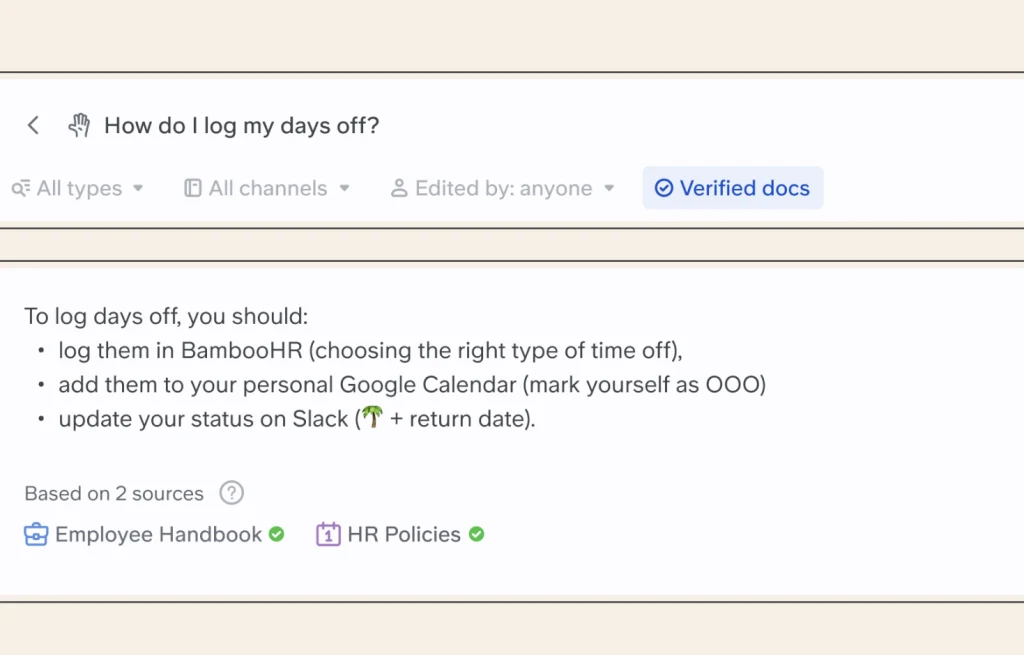Click the raised hand emoji beside the question
This screenshot has width=1024, height=655.
[x=79, y=125]
